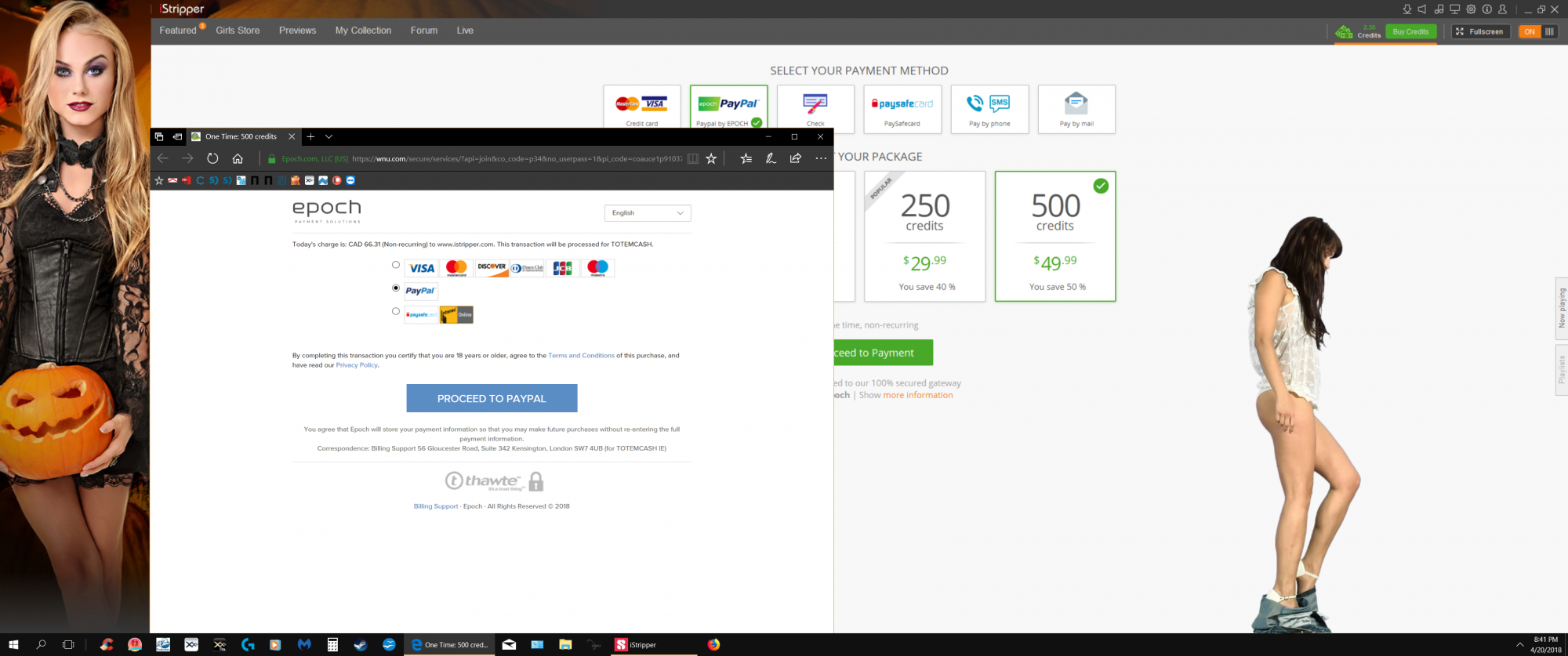
Task: Expand the Now playing side panel
Action: click(1562, 308)
